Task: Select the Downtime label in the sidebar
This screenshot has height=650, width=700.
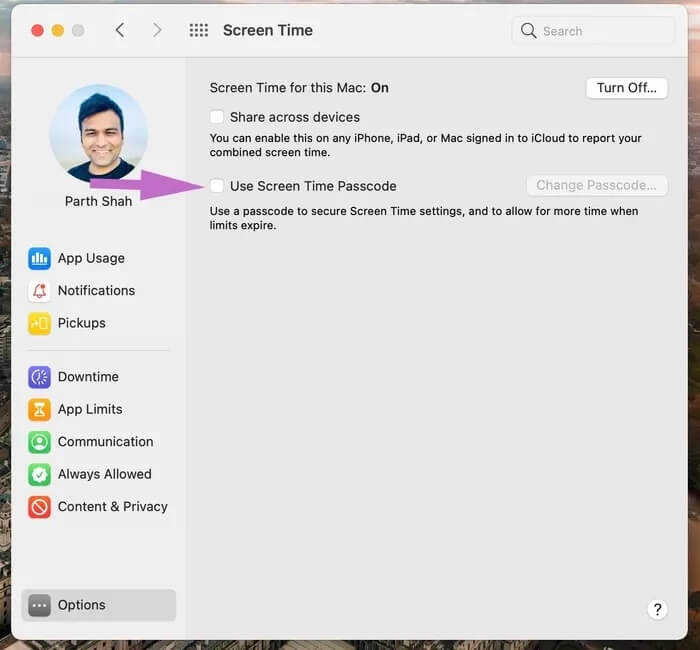Action: pos(88,377)
